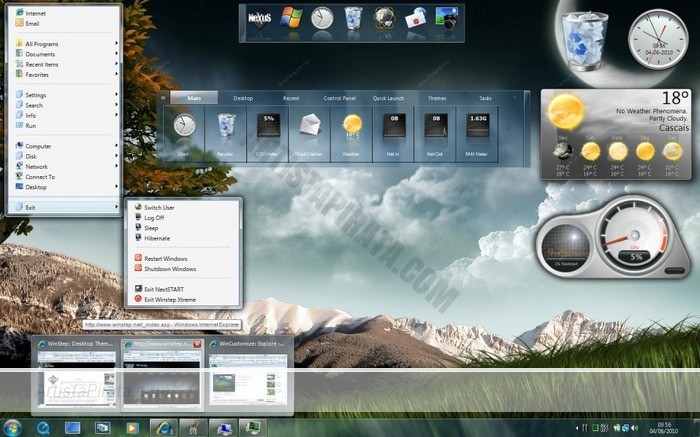The height and width of the screenshot is (437, 700).
Task: Select the Quick Launch shelf tab
Action: 388,98
